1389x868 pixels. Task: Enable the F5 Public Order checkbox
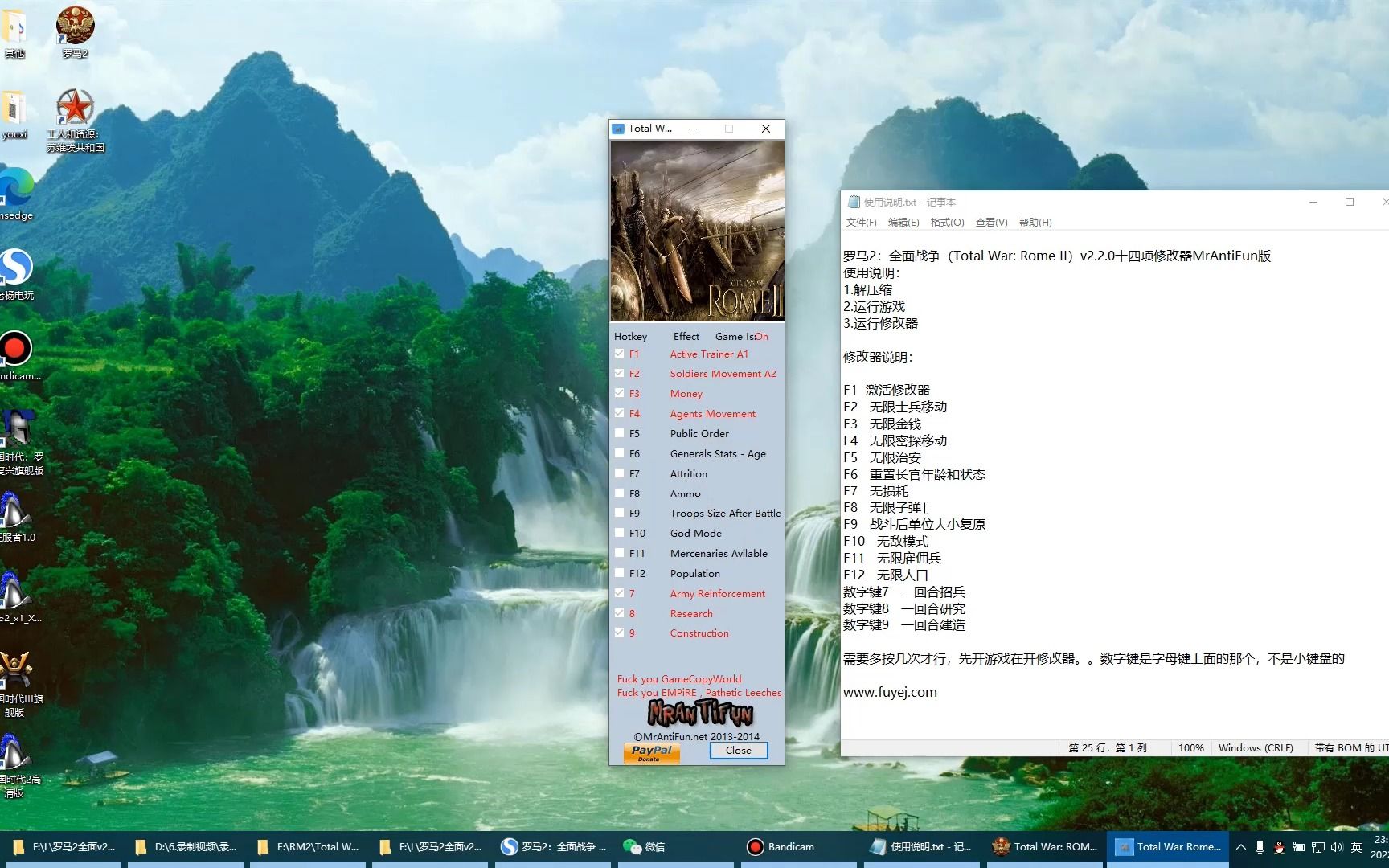[x=619, y=433]
